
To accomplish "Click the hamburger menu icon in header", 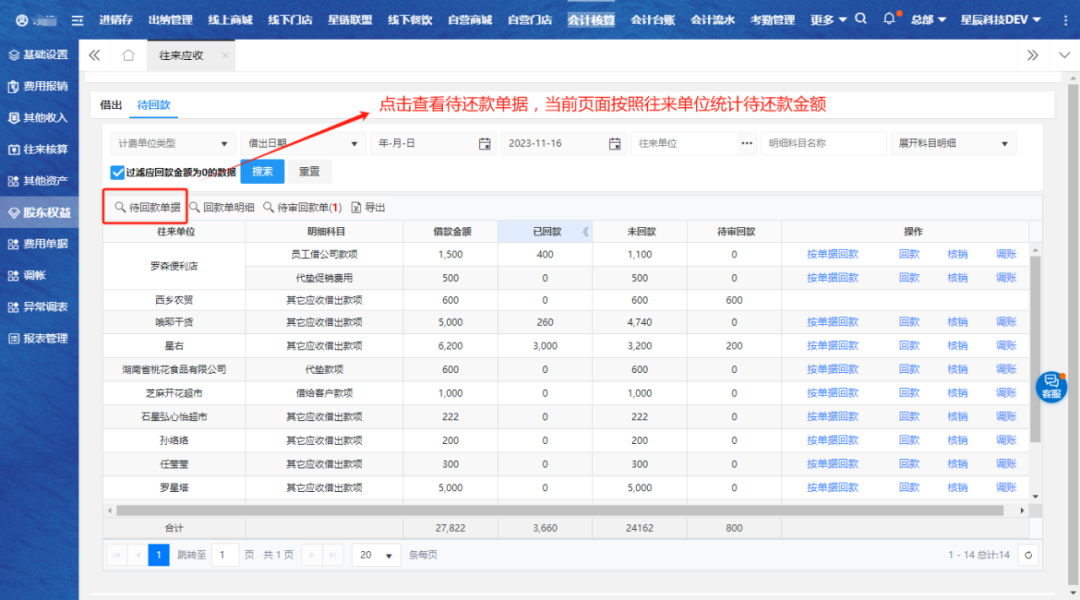I will (x=77, y=20).
